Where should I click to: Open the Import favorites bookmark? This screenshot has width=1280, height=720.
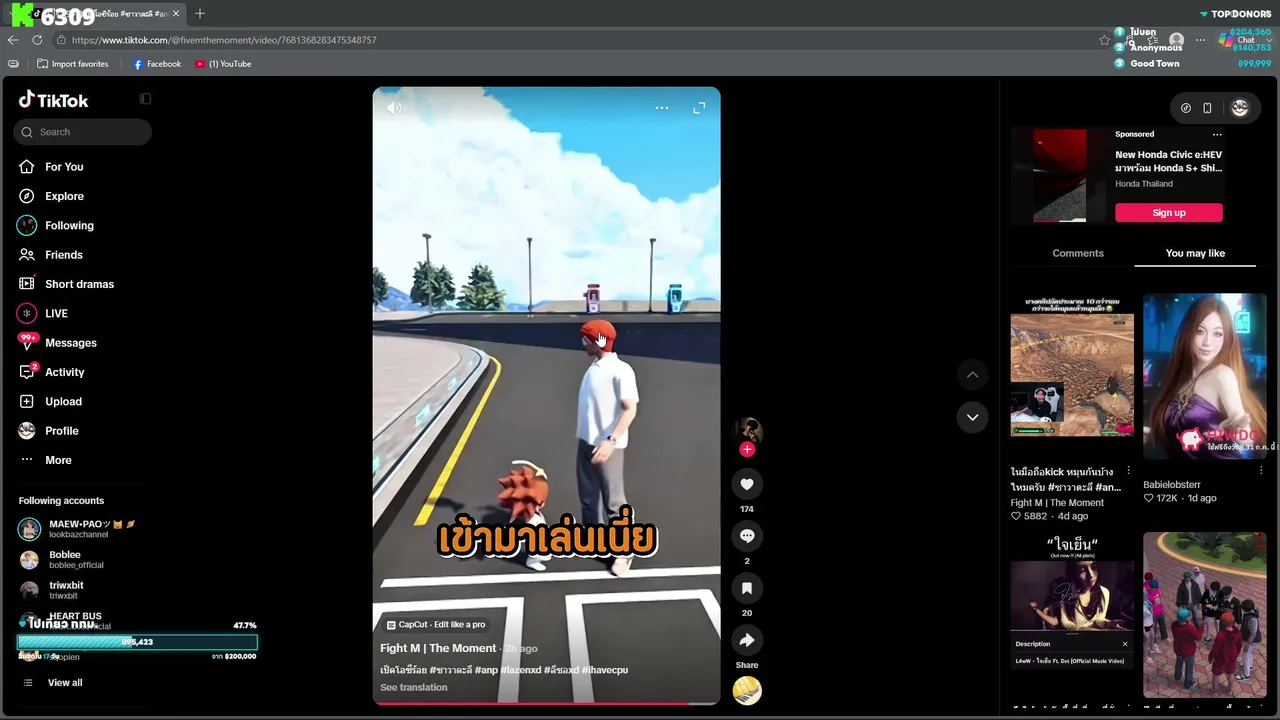pos(73,64)
